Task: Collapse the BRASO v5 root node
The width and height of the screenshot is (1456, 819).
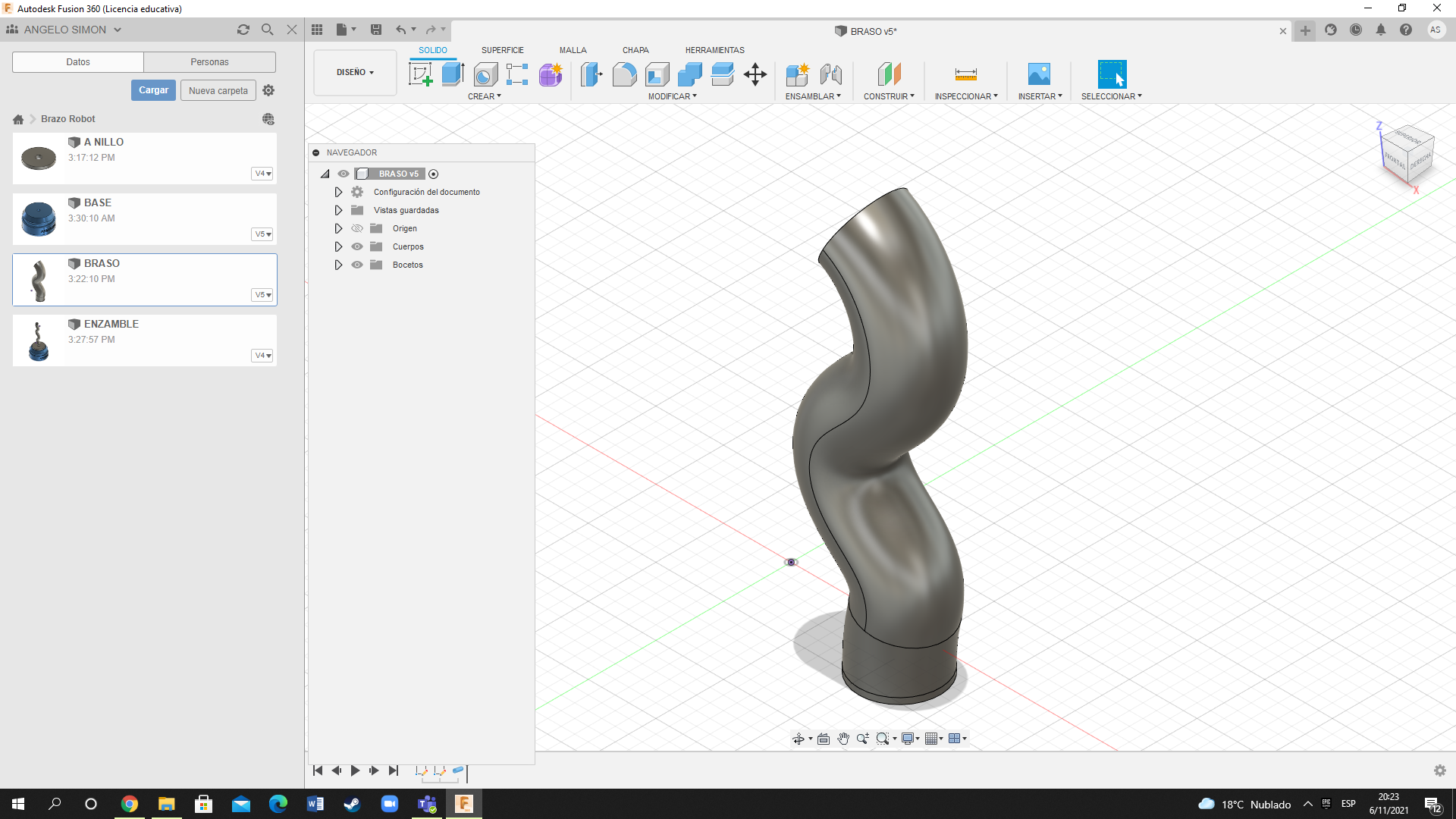Action: pyautogui.click(x=325, y=174)
